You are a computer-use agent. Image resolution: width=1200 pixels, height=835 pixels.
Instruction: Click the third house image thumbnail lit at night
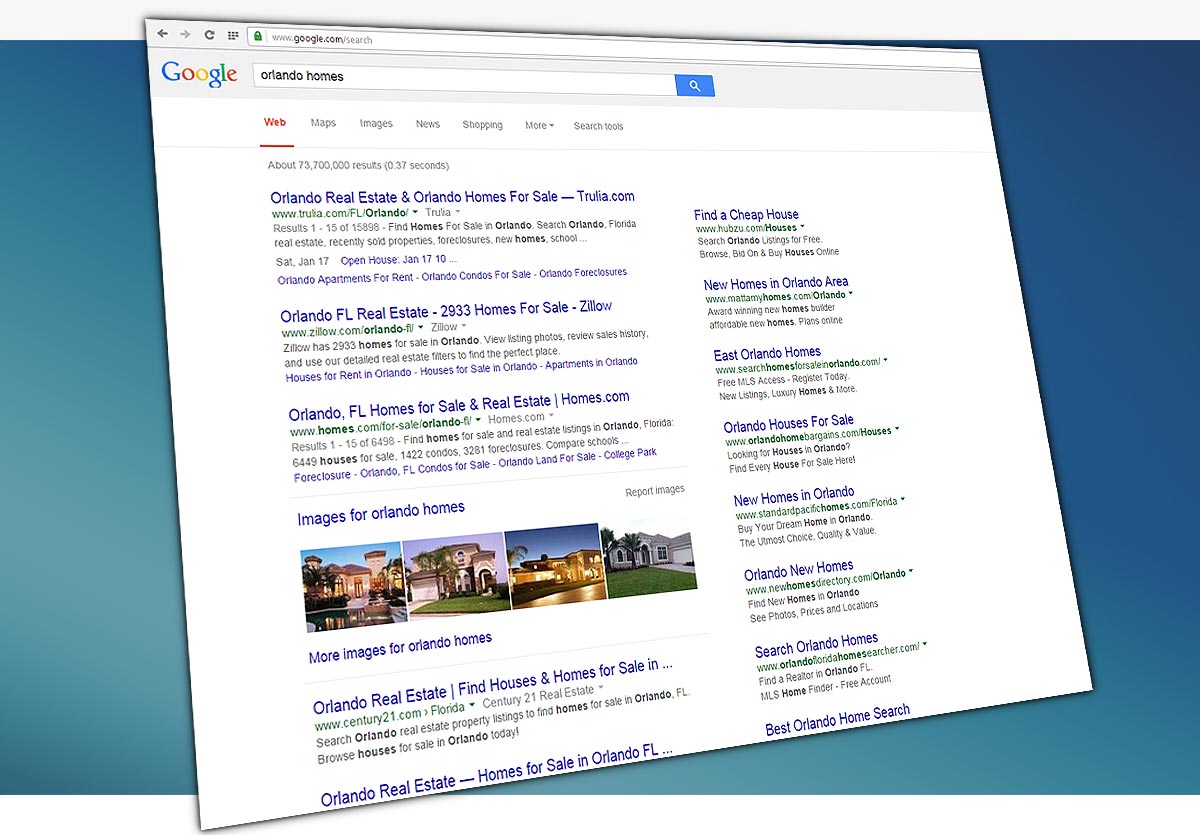[x=556, y=564]
